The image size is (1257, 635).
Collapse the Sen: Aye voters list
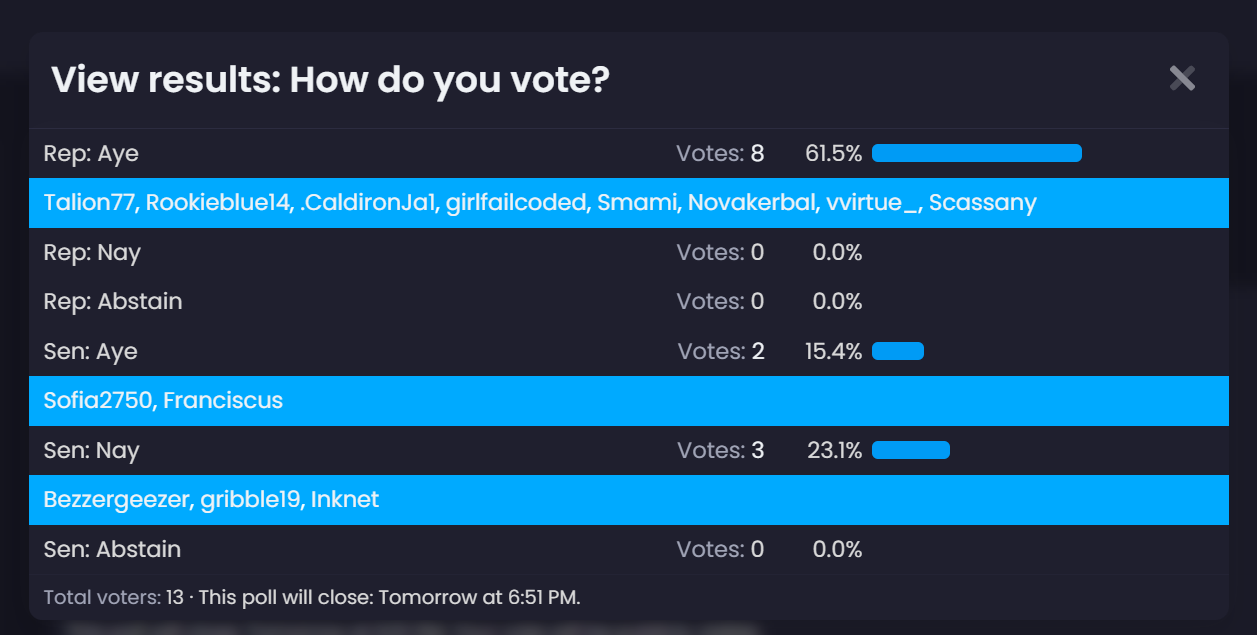[x=91, y=352]
